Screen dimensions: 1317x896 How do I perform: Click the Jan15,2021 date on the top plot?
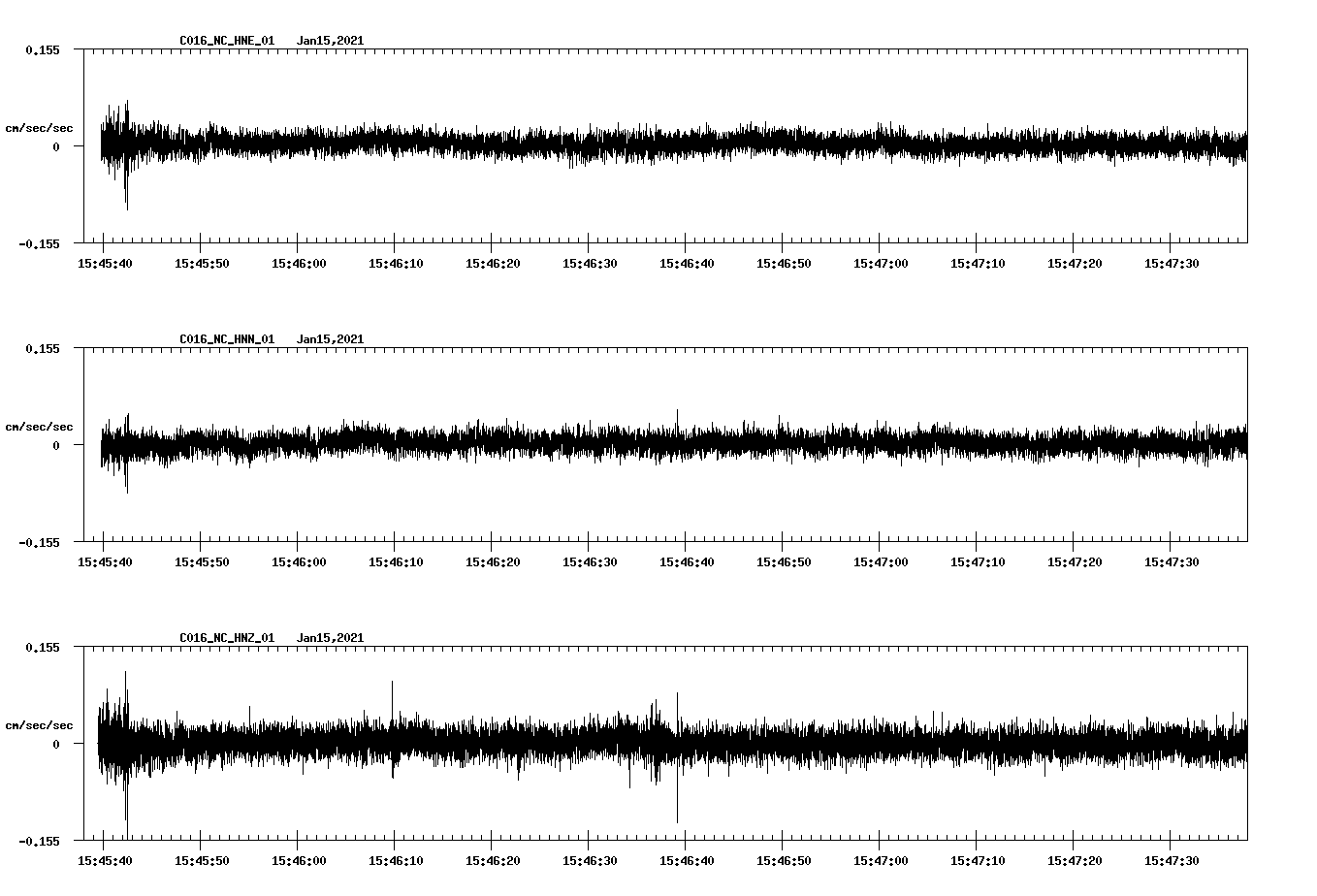click(x=331, y=41)
